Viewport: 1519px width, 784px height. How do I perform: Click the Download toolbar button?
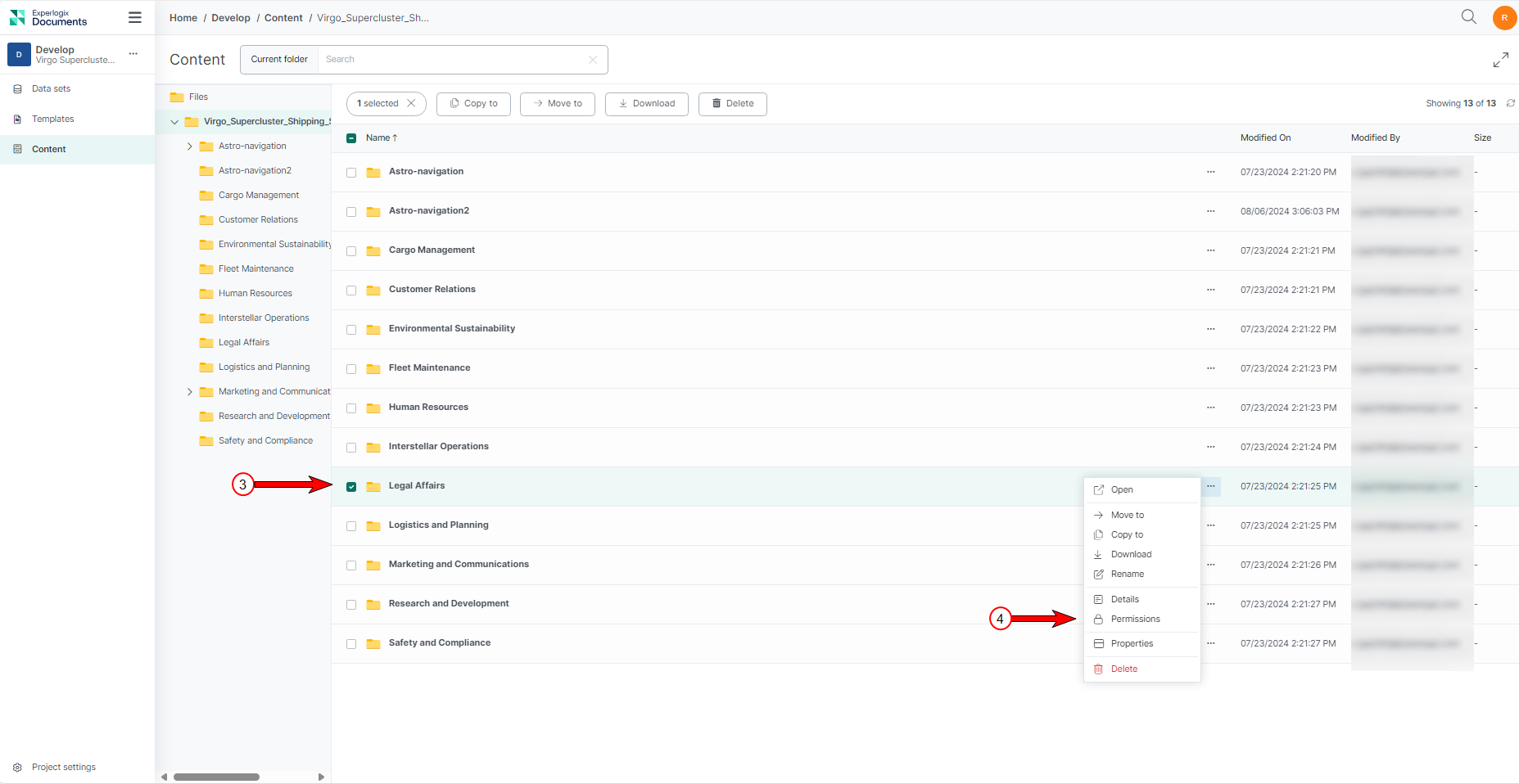[x=647, y=104]
